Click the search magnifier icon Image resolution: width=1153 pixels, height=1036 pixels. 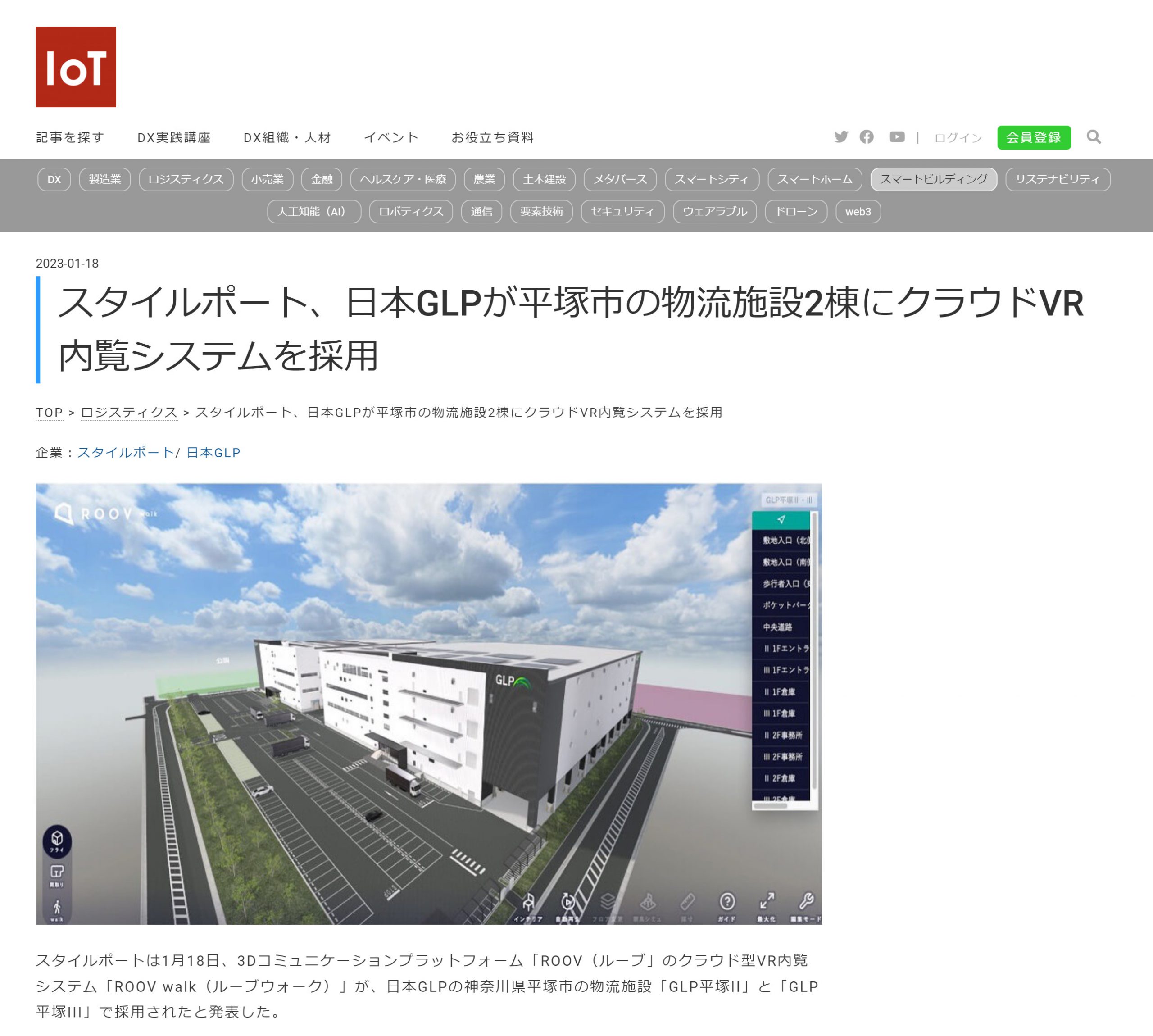[1093, 137]
